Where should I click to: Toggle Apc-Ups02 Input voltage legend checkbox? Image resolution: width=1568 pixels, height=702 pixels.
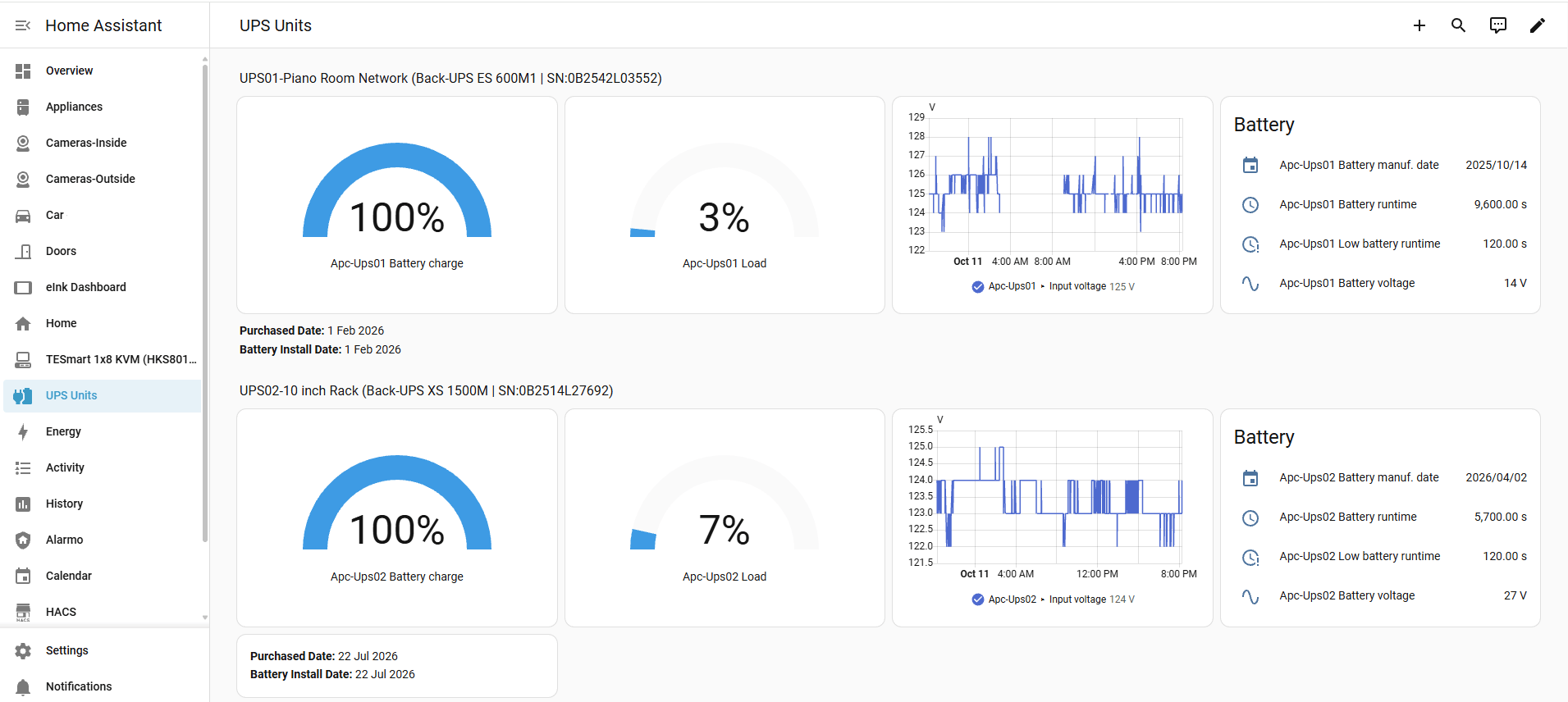[x=978, y=599]
